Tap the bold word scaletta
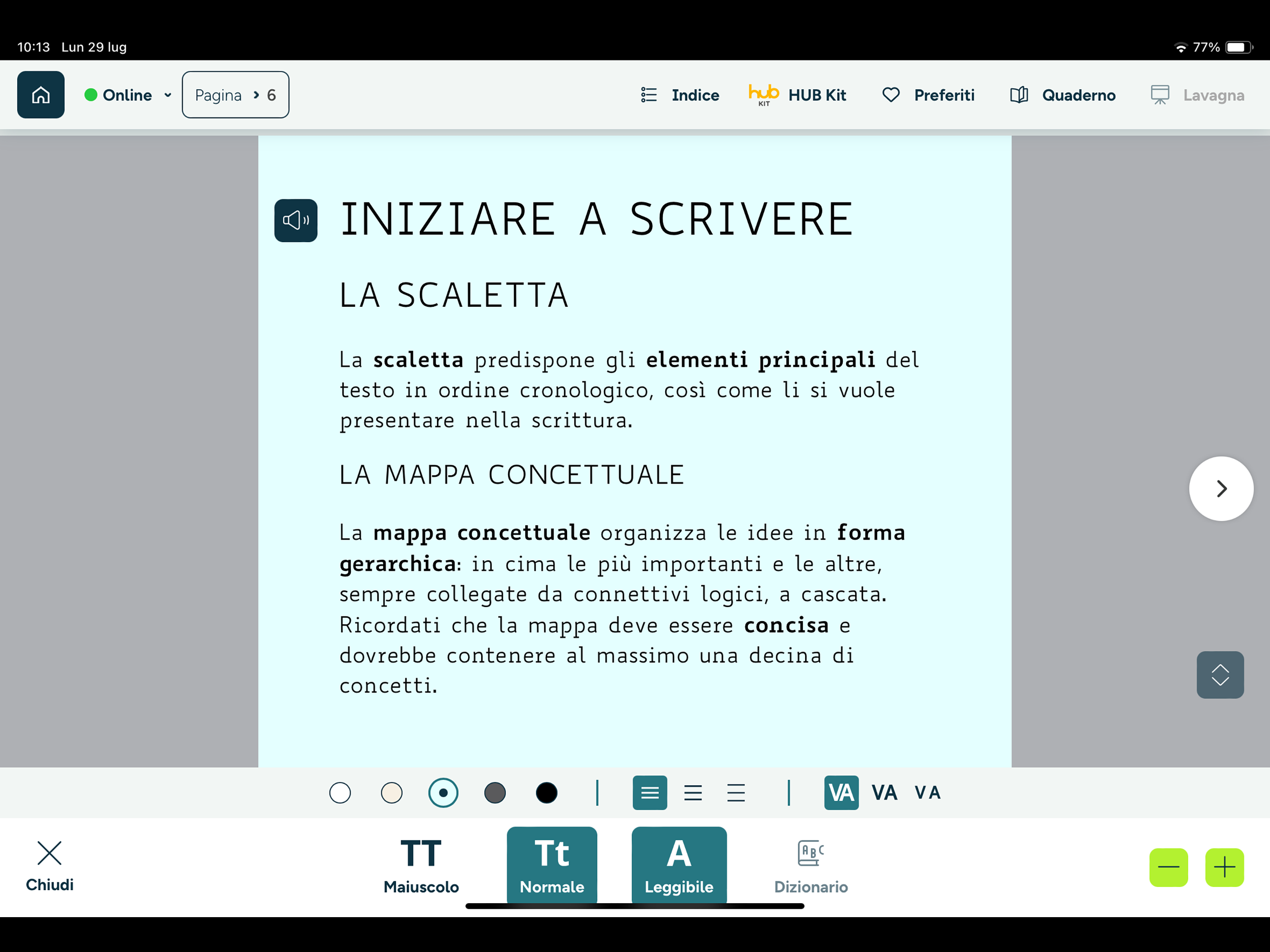The height and width of the screenshot is (952, 1270). (x=418, y=360)
